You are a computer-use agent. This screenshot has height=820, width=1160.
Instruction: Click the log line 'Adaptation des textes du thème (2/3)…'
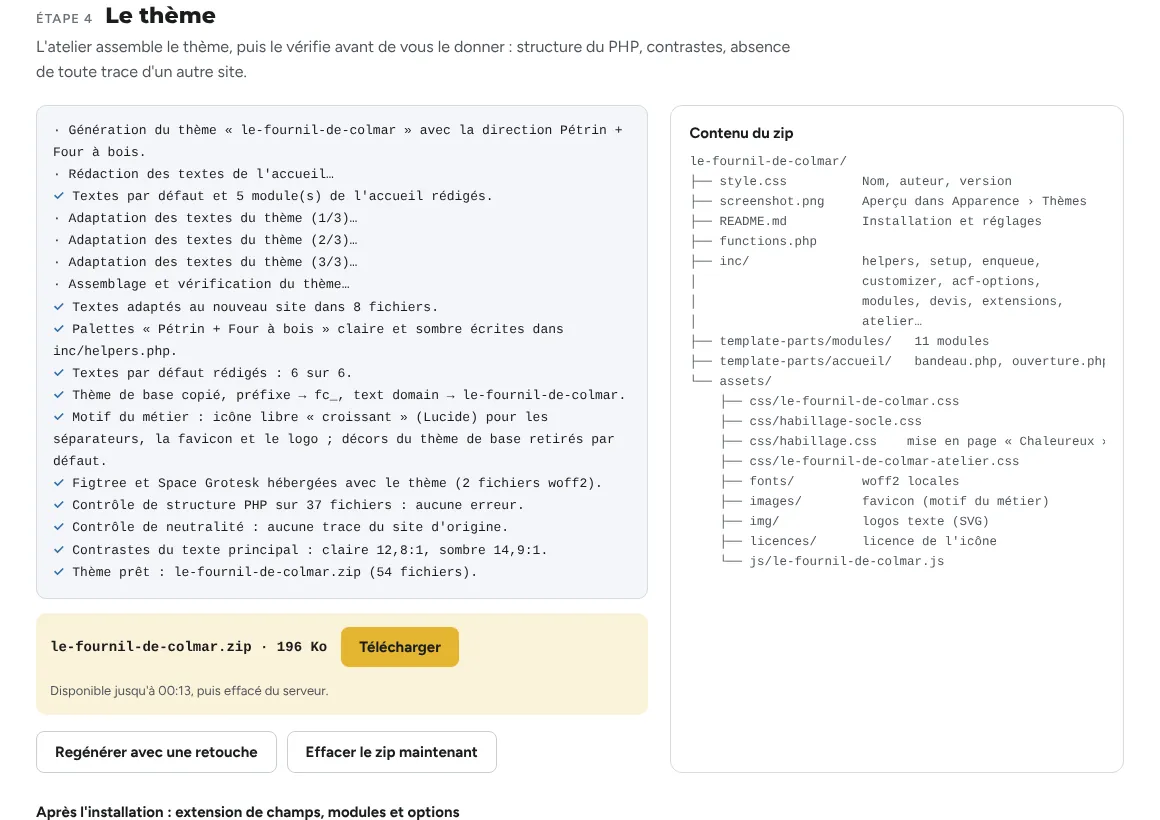coord(213,240)
